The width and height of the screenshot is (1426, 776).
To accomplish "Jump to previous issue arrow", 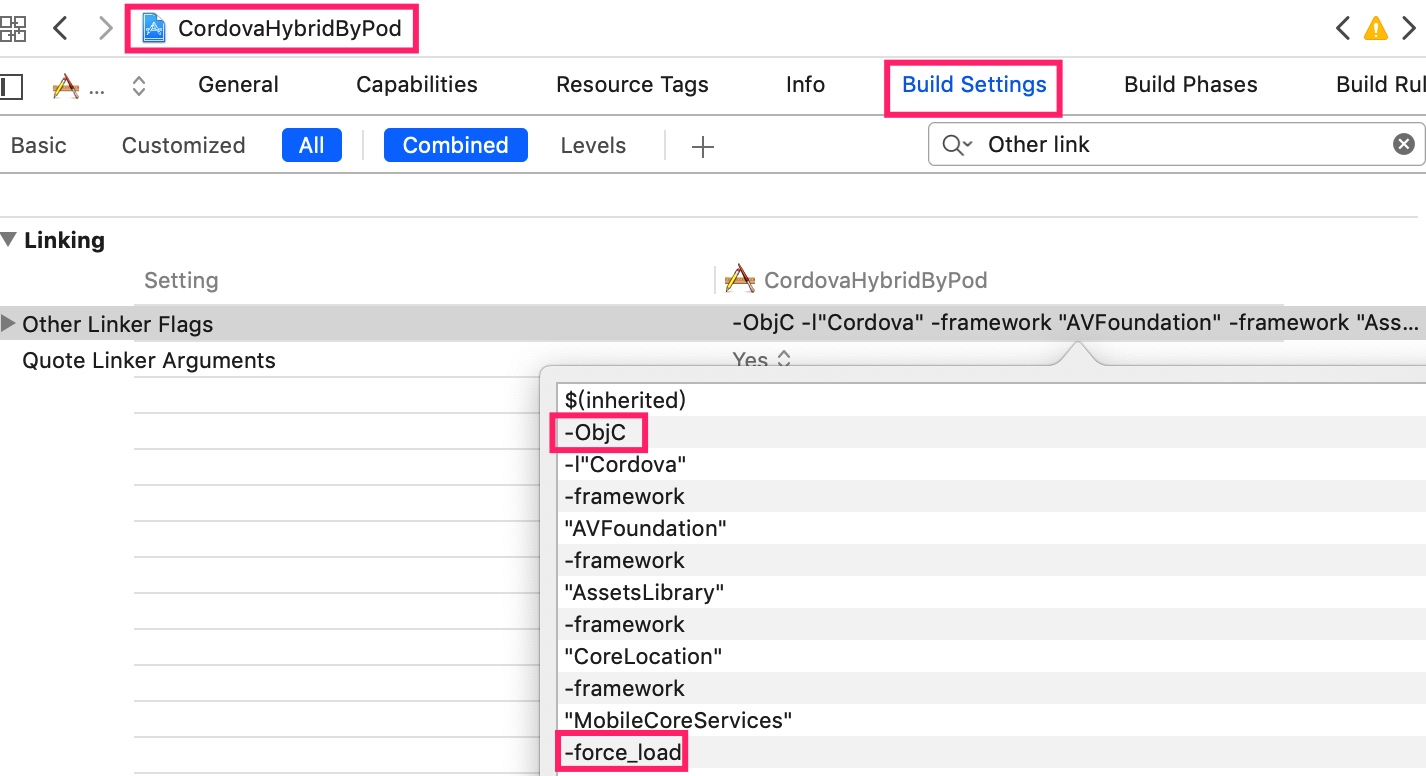I will coord(1343,28).
